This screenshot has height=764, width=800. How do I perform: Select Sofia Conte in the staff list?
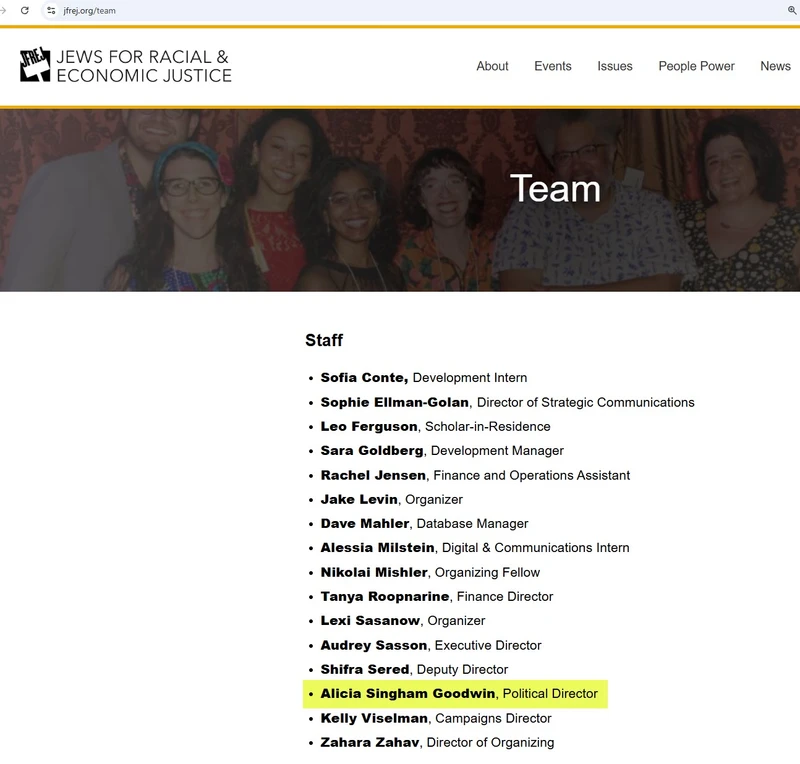[364, 378]
